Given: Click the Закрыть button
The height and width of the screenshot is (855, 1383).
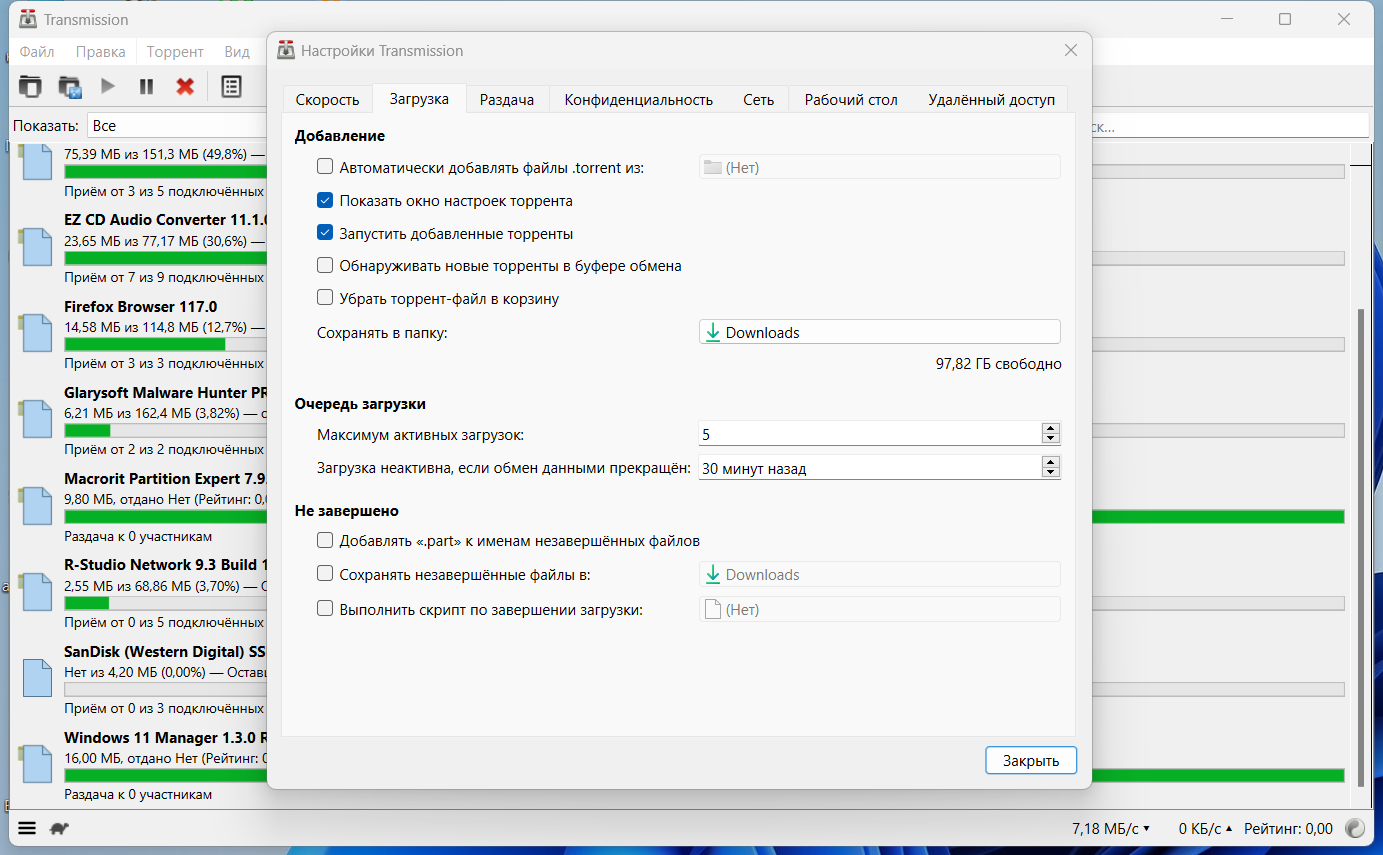Looking at the screenshot, I should click(1031, 760).
